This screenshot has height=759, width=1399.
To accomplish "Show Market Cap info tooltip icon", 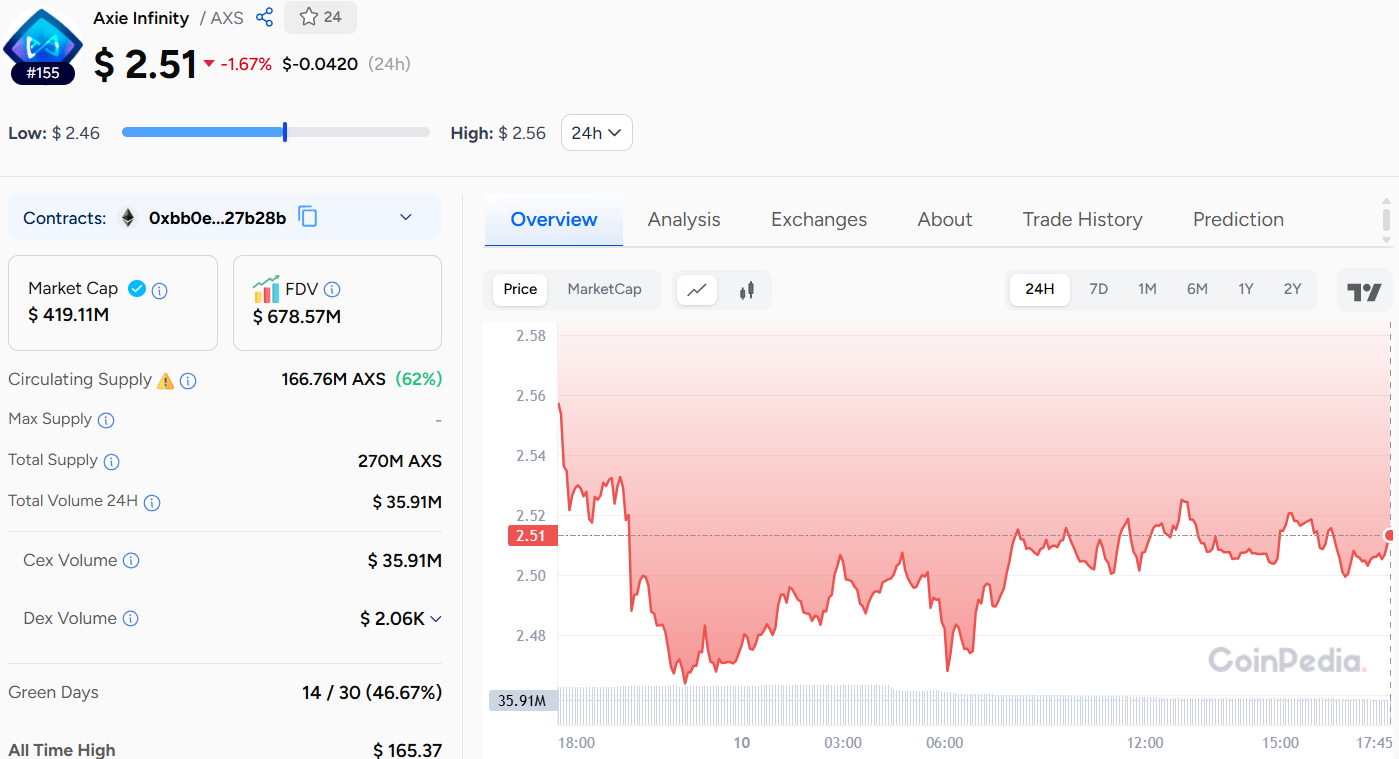I will (159, 291).
